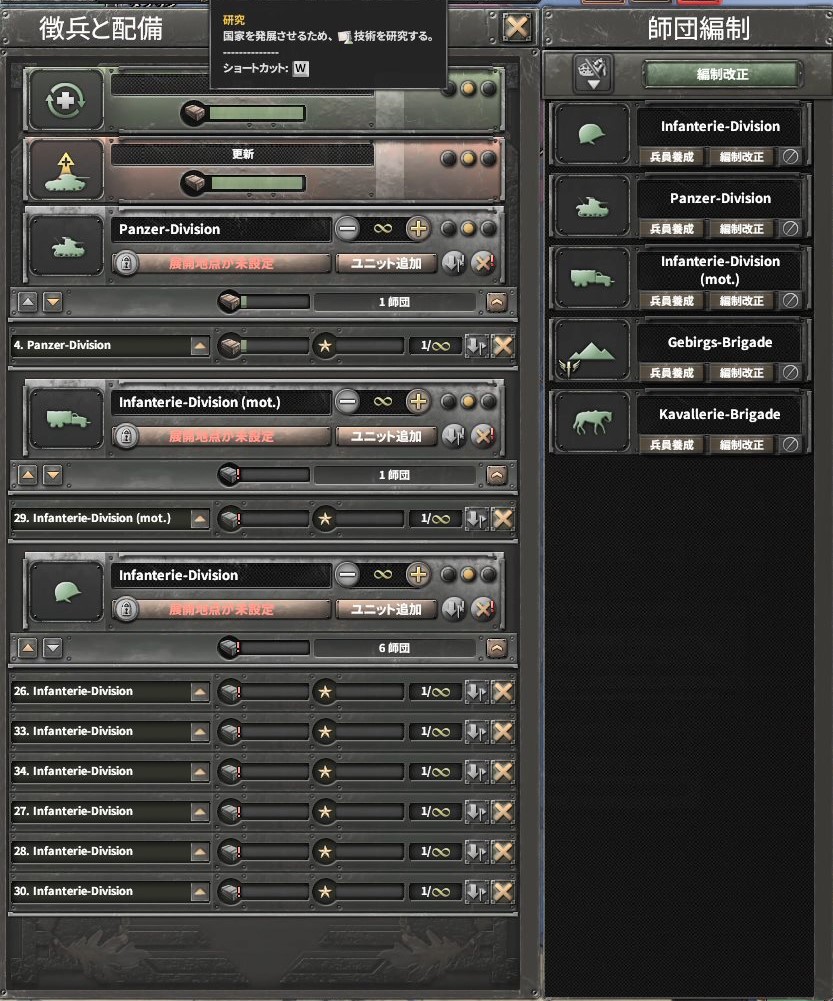The height and width of the screenshot is (1001, 833).
Task: Click ユニット追加 for Infanterie-Division
Action: coord(386,609)
